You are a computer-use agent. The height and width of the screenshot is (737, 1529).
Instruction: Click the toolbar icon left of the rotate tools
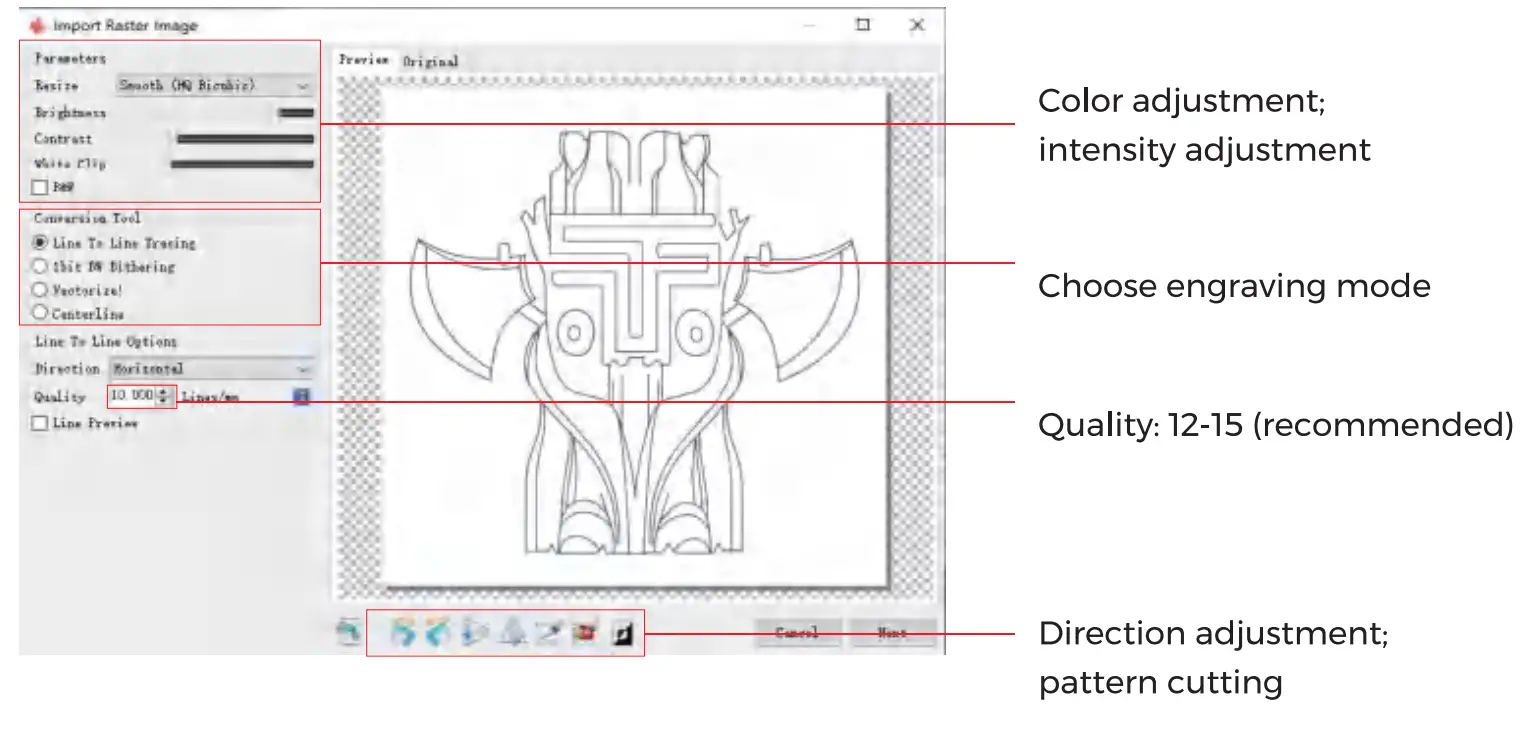[x=347, y=633]
